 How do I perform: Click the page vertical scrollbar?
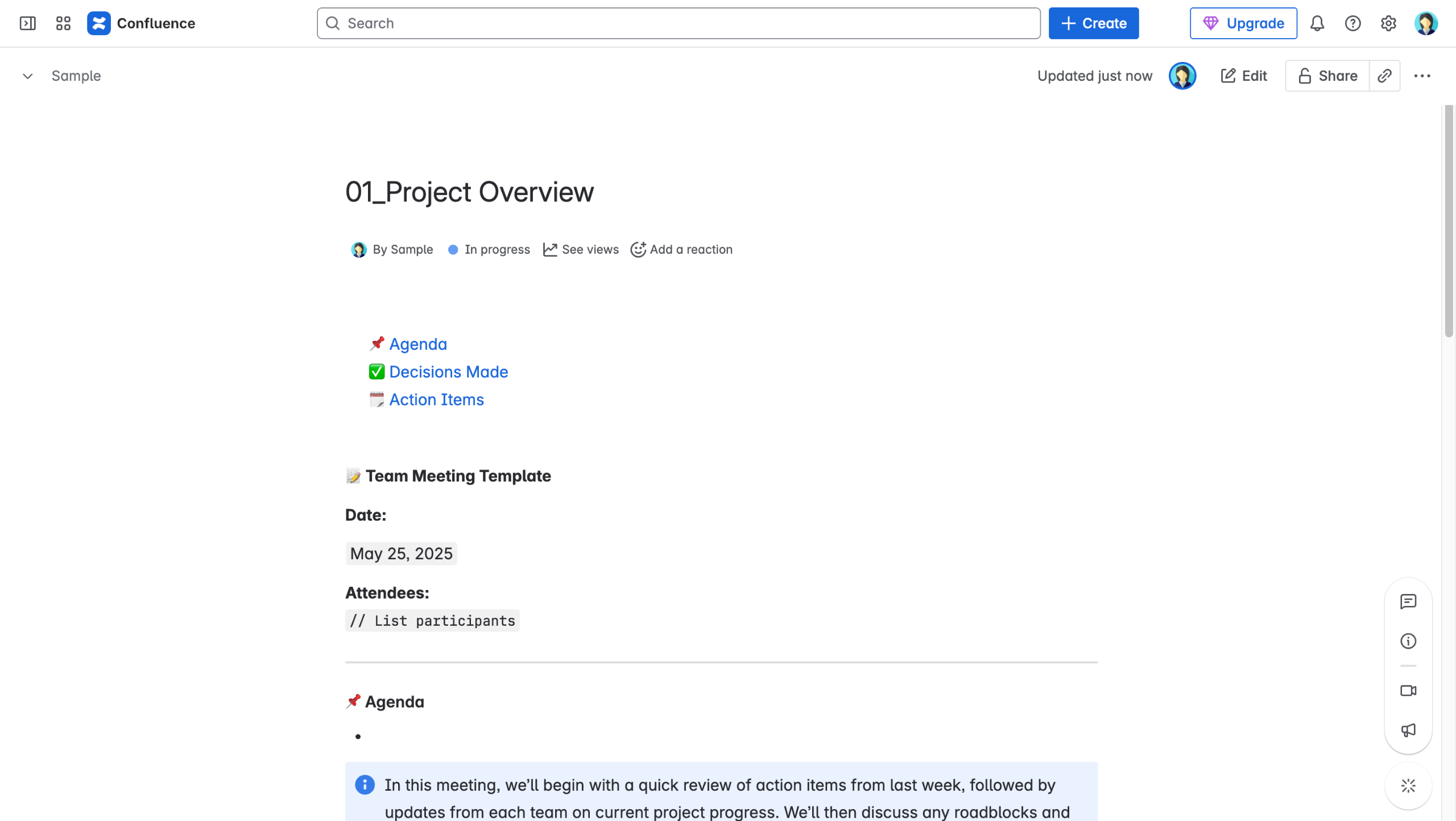point(1448,222)
